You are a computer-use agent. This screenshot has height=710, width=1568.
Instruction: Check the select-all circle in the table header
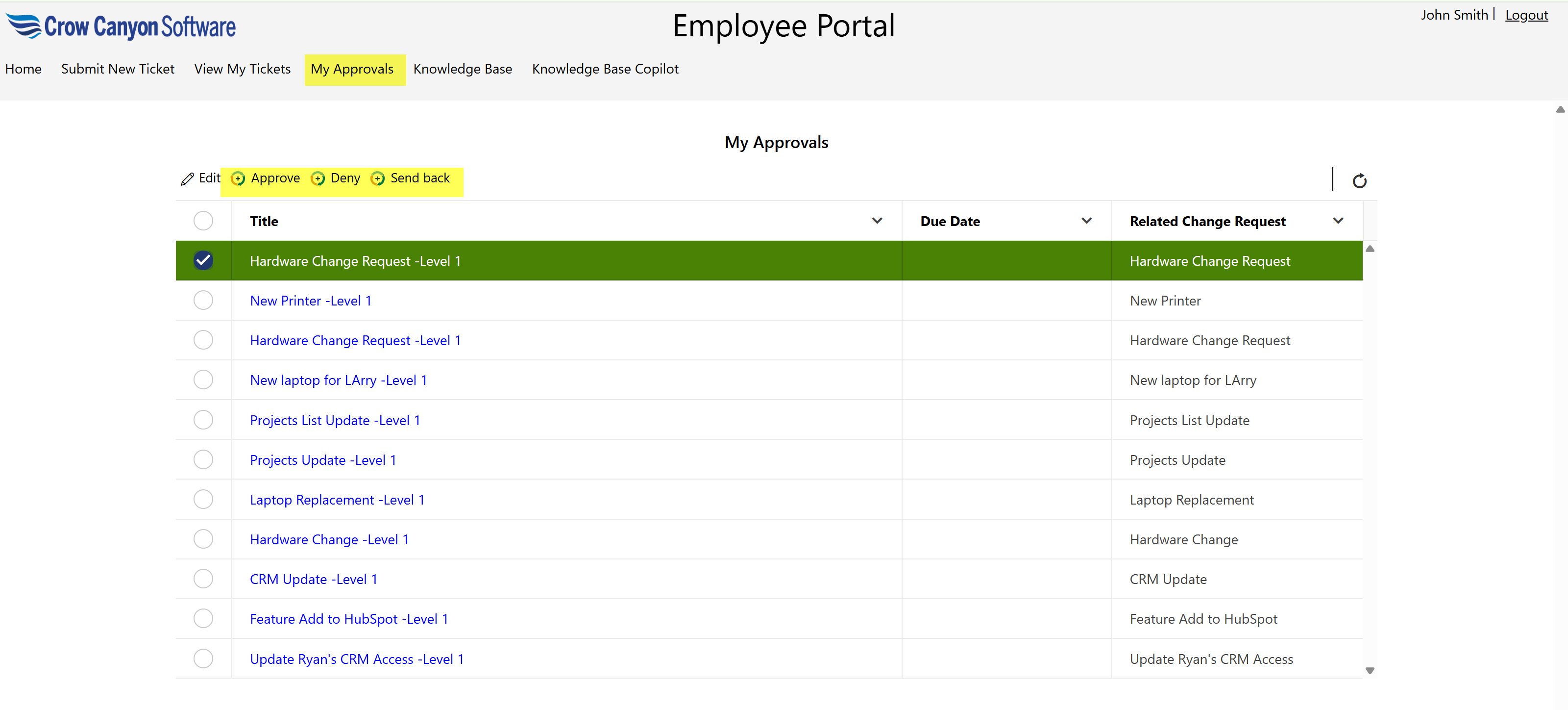pyautogui.click(x=203, y=221)
